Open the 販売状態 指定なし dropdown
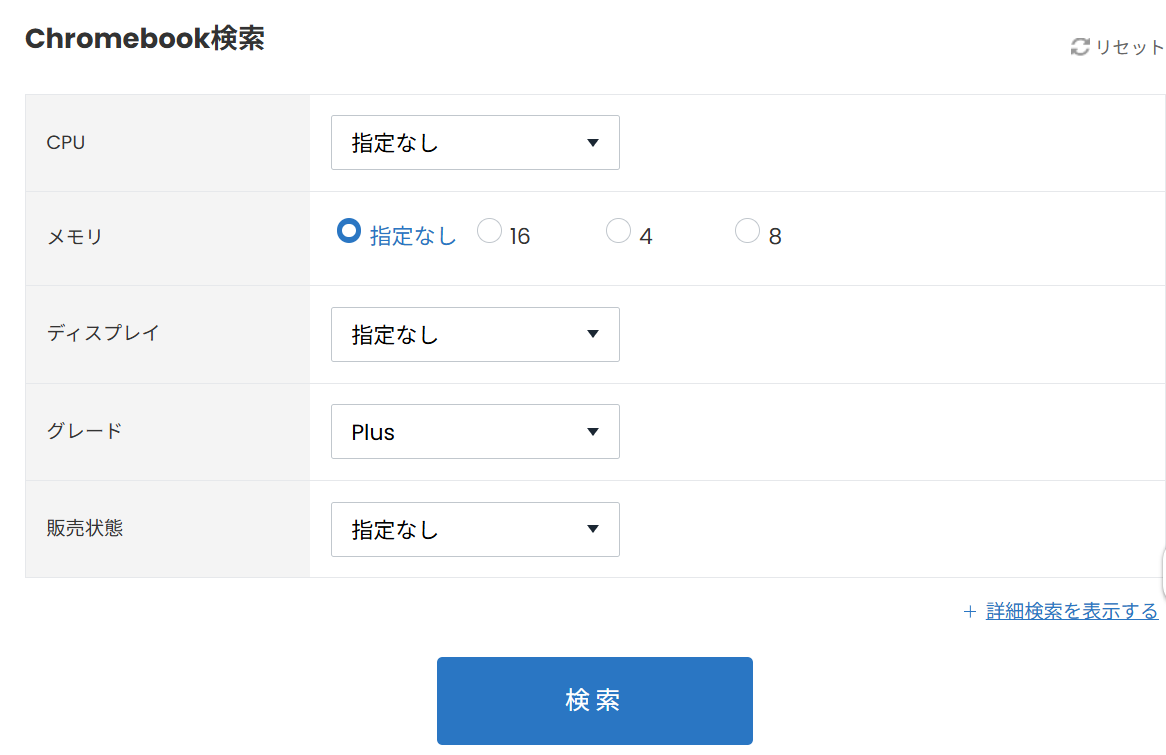Screen dimensions: 1166x755 (475, 529)
